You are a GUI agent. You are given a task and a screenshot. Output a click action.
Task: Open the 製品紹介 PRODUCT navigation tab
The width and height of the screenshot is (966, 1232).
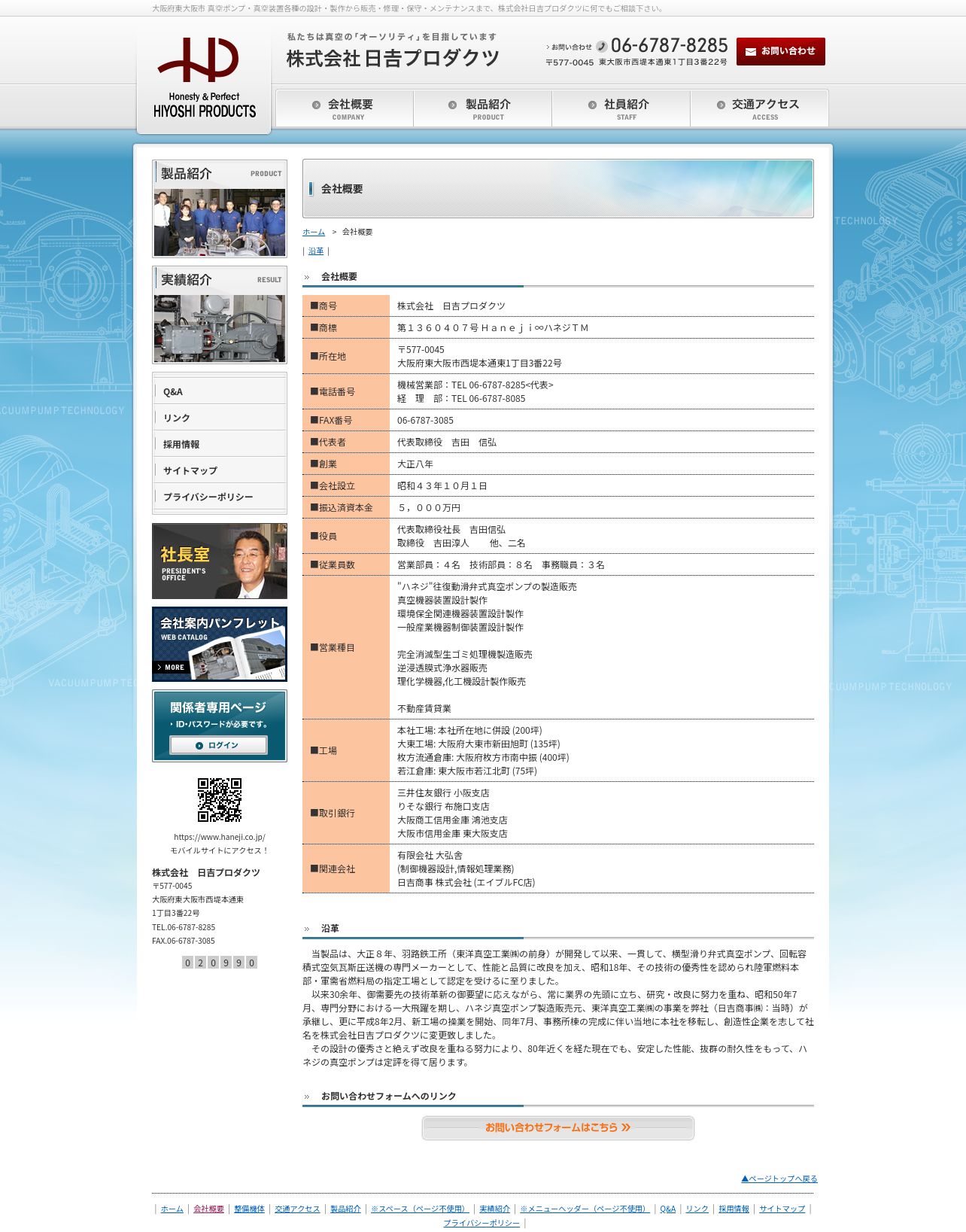click(x=482, y=108)
